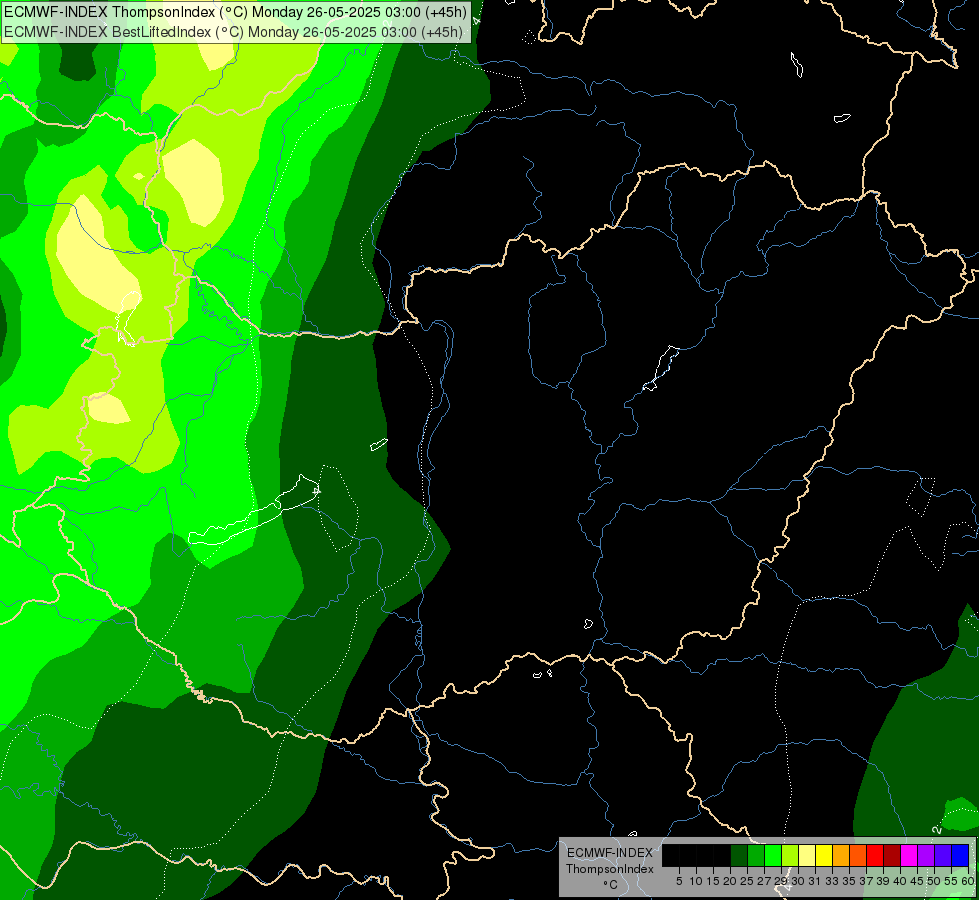Click the '55' tick label on legend

click(x=951, y=881)
